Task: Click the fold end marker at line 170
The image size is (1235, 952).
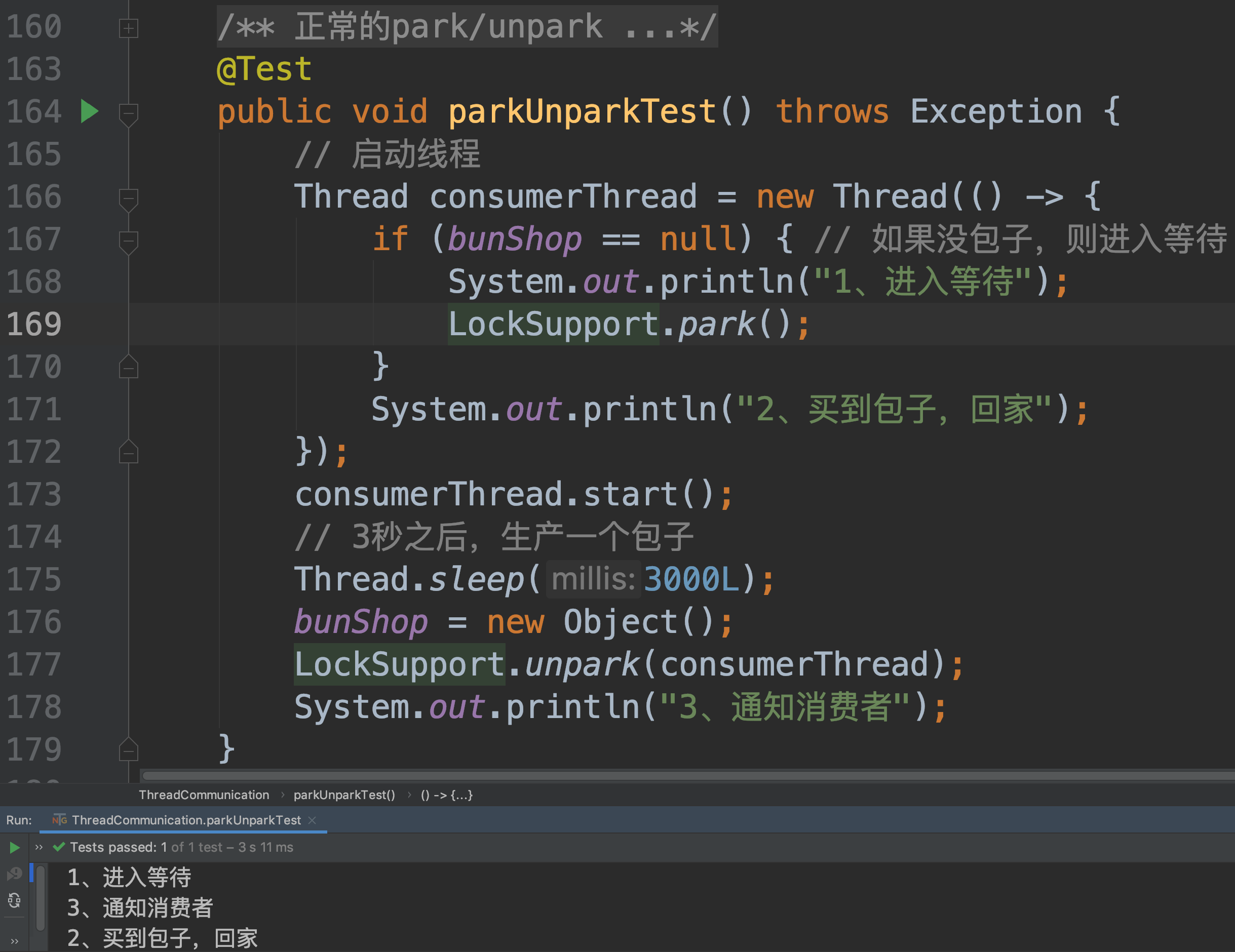Action: pos(129,368)
